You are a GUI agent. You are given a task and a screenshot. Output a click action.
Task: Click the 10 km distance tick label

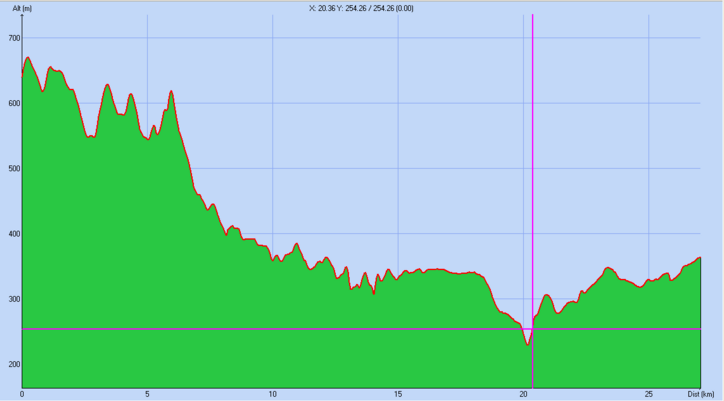272,394
